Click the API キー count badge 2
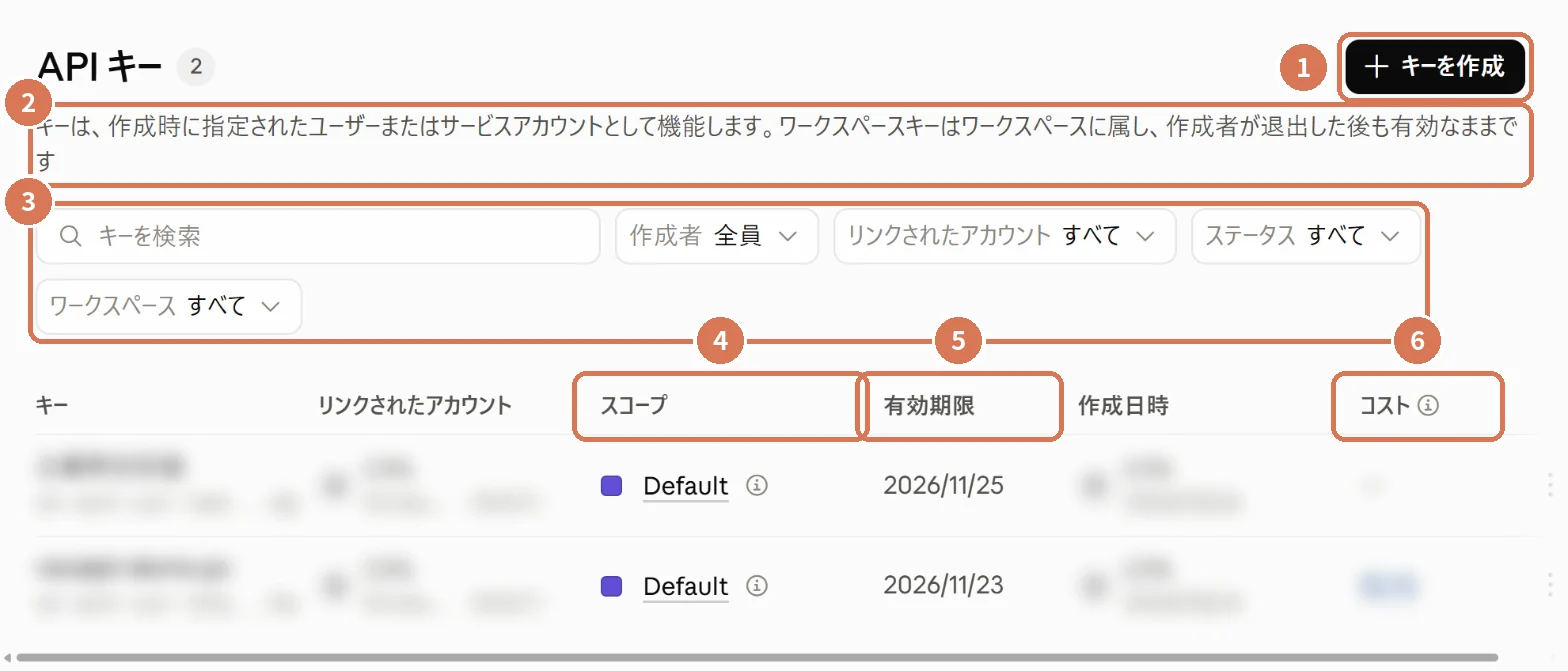The width and height of the screenshot is (1568, 671). coord(196,67)
